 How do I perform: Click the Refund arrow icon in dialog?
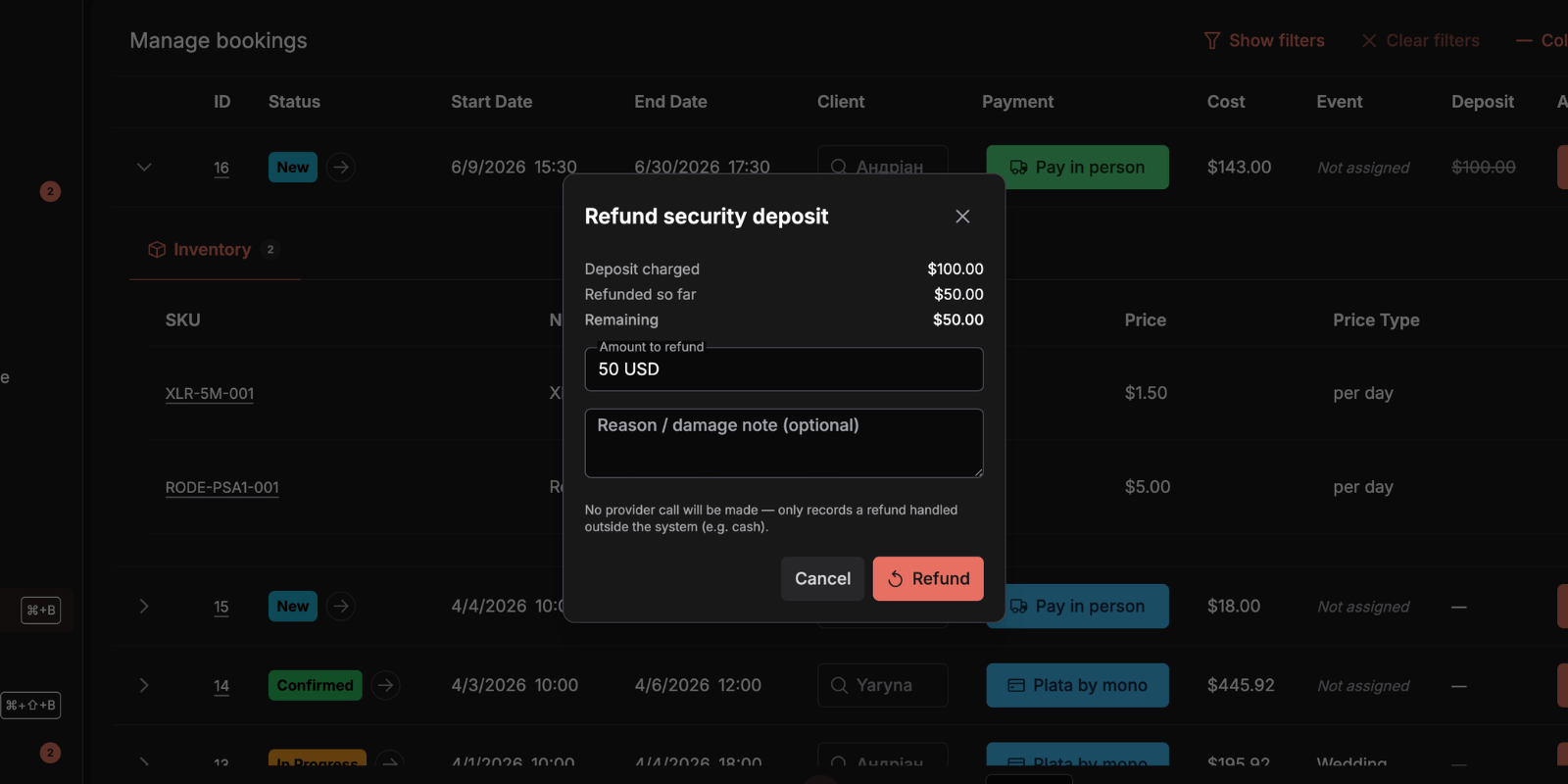point(895,579)
